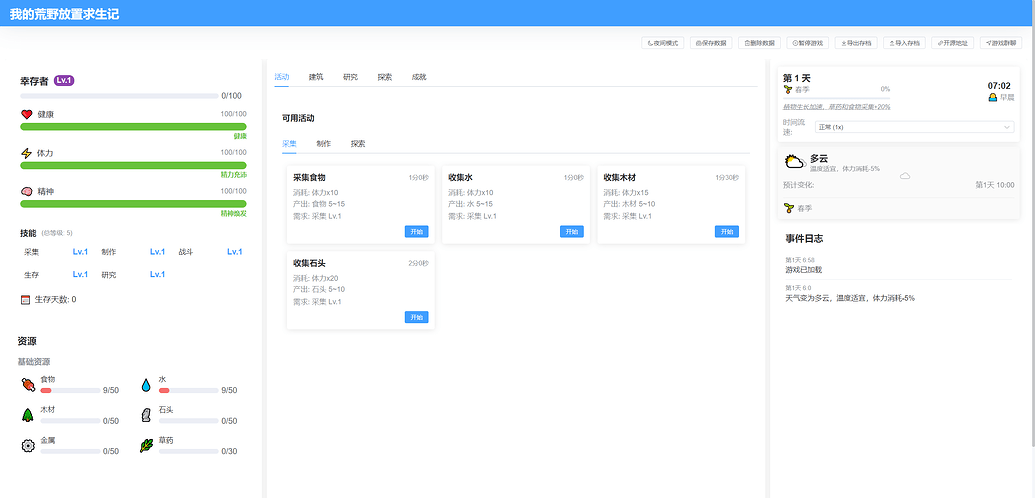Click the 删除数据 delete data button
1035x498 pixels.
(x=759, y=43)
